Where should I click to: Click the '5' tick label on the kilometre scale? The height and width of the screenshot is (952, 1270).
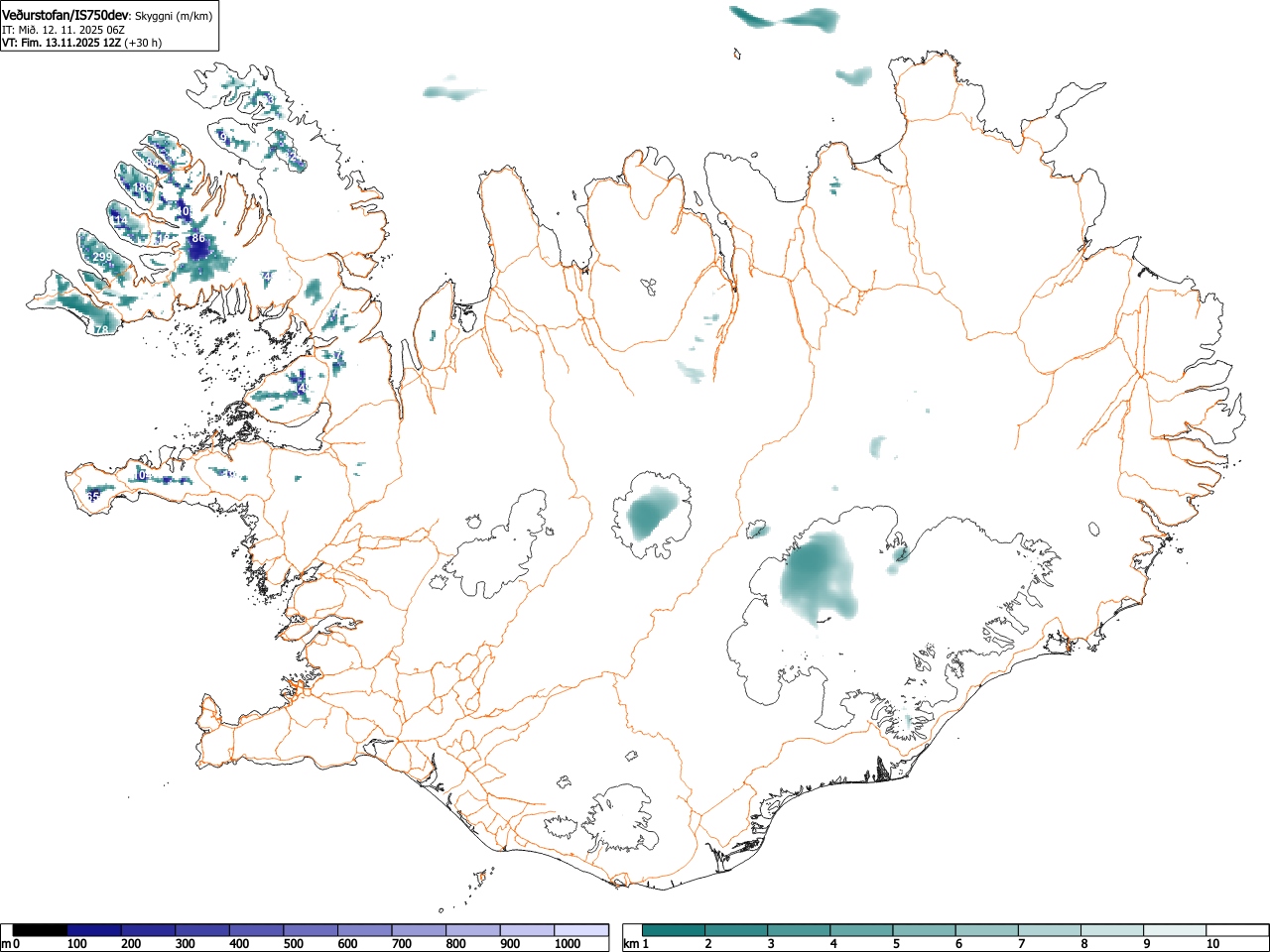point(896,945)
